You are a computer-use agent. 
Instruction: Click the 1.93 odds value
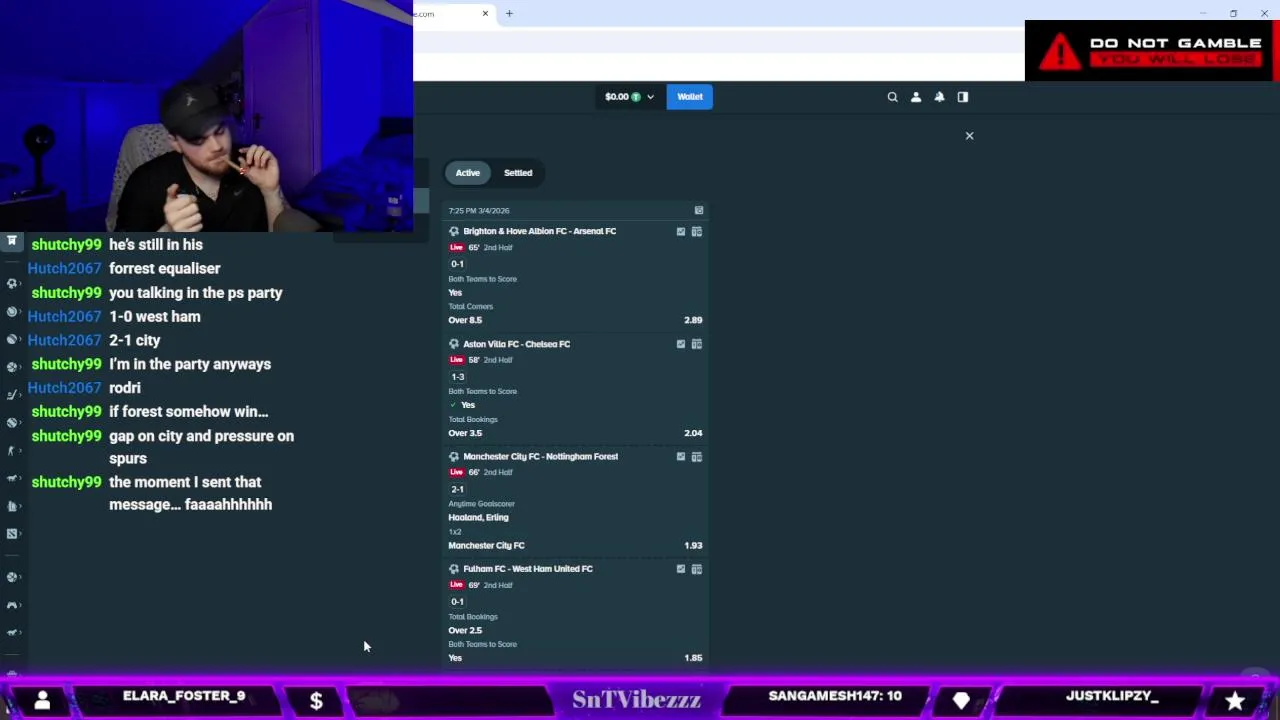(693, 545)
